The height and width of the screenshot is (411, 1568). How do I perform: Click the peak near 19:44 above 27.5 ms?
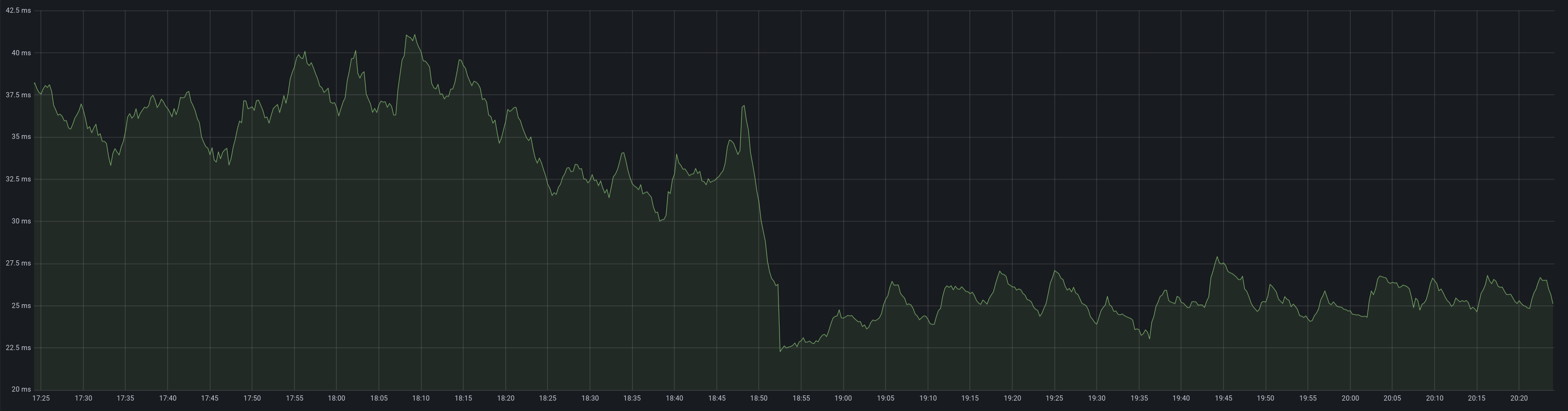click(x=1217, y=257)
